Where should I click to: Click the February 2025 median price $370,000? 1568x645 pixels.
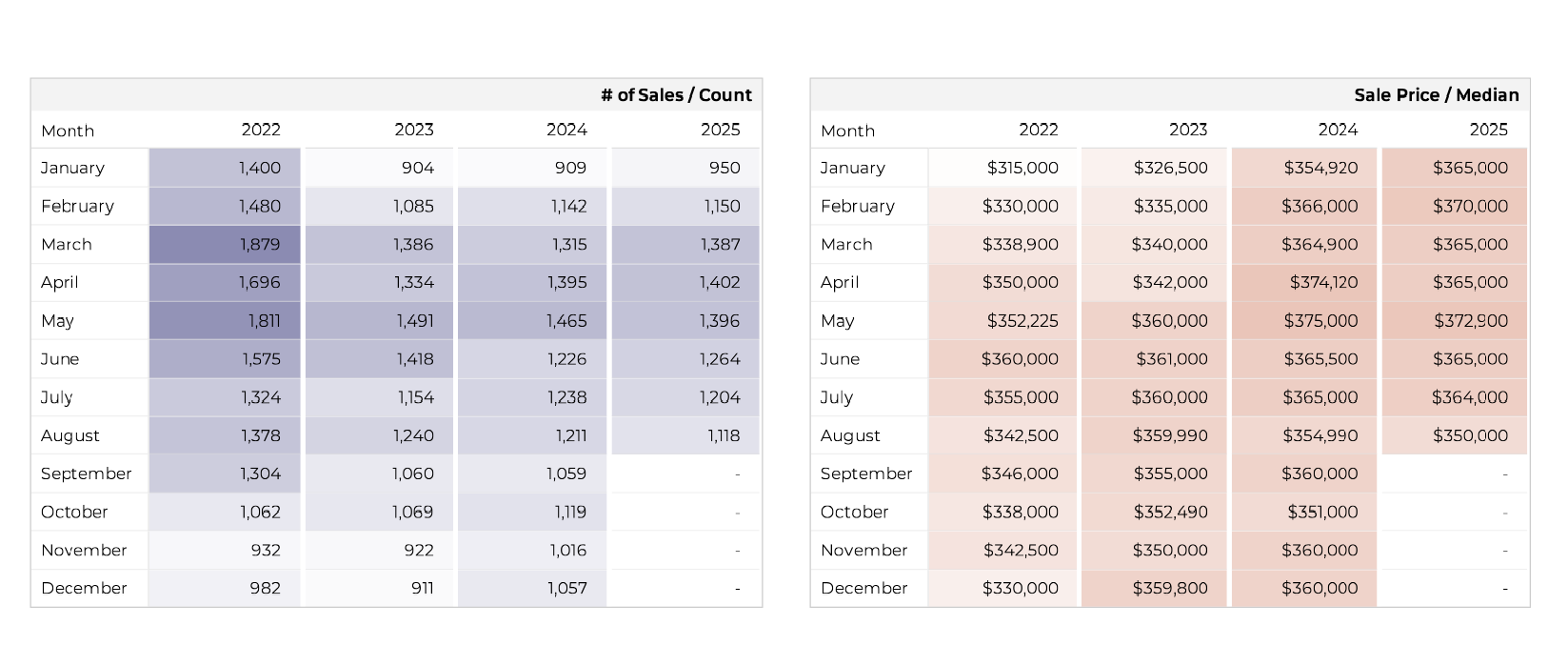pos(1455,206)
